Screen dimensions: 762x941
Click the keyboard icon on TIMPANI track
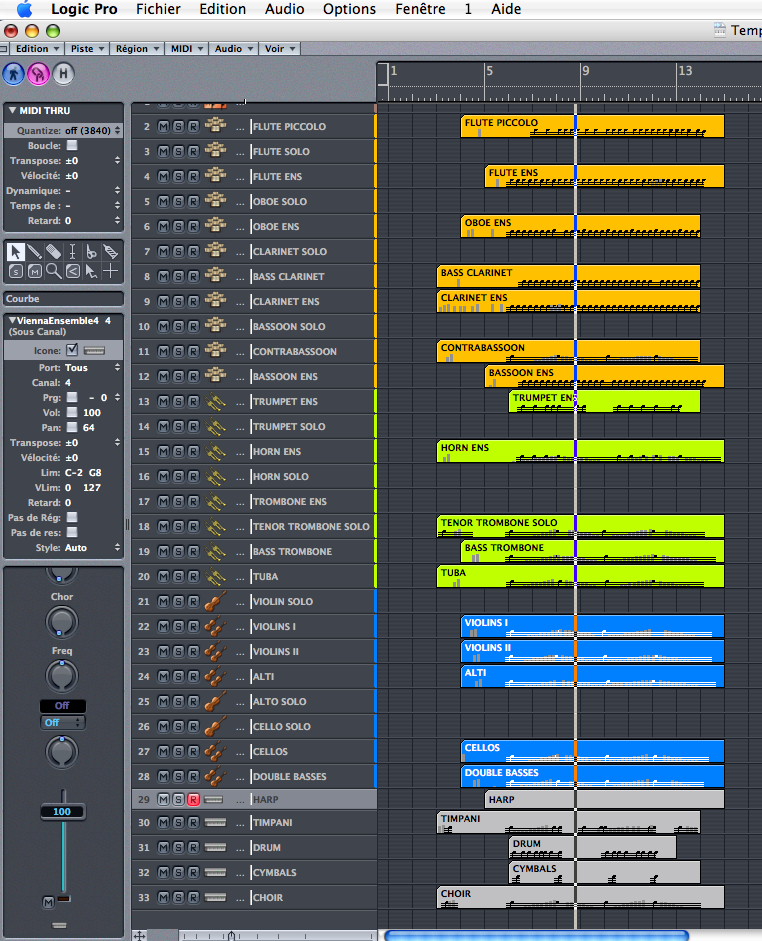tap(215, 822)
